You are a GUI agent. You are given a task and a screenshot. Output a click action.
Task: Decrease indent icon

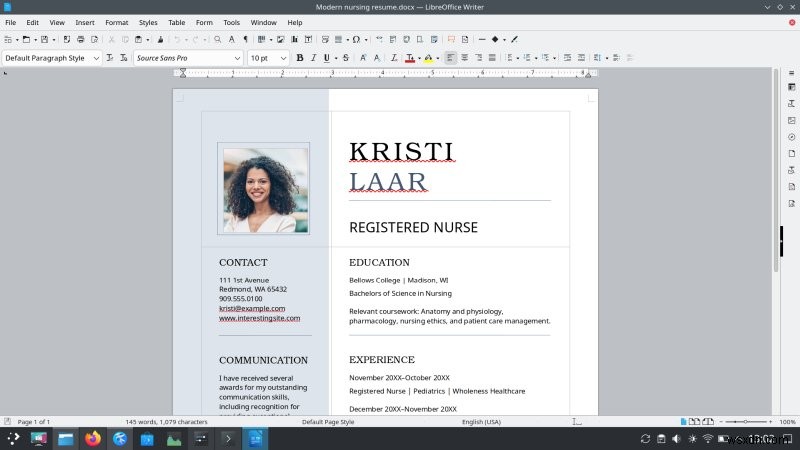(x=581, y=58)
